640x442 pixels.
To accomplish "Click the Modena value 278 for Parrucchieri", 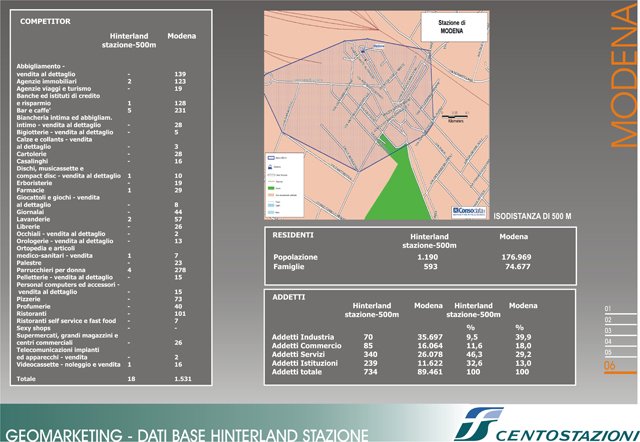I will 180,270.
